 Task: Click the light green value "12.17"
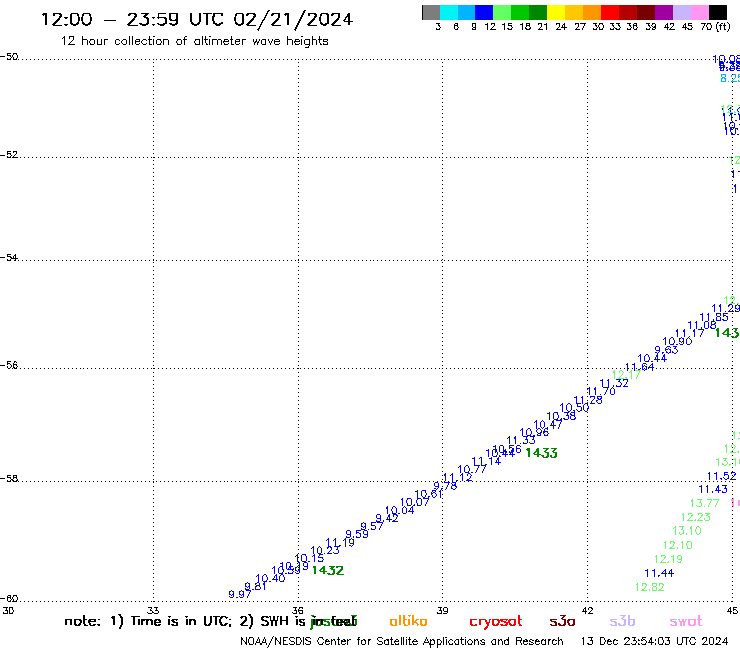coord(626,375)
